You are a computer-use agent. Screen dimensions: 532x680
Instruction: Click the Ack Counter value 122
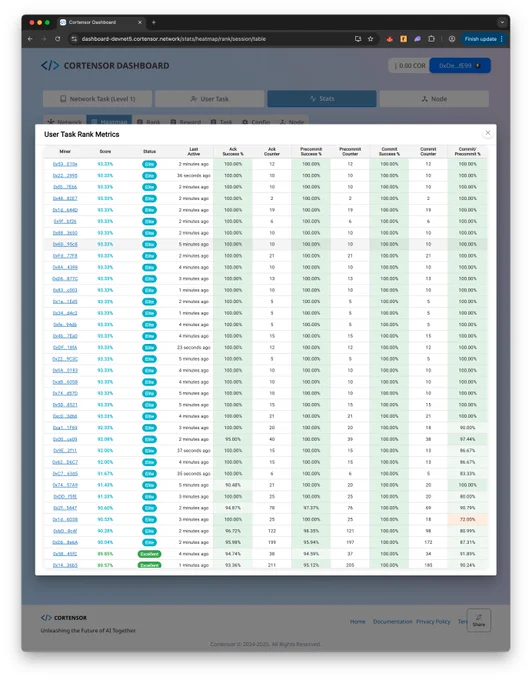(272, 531)
